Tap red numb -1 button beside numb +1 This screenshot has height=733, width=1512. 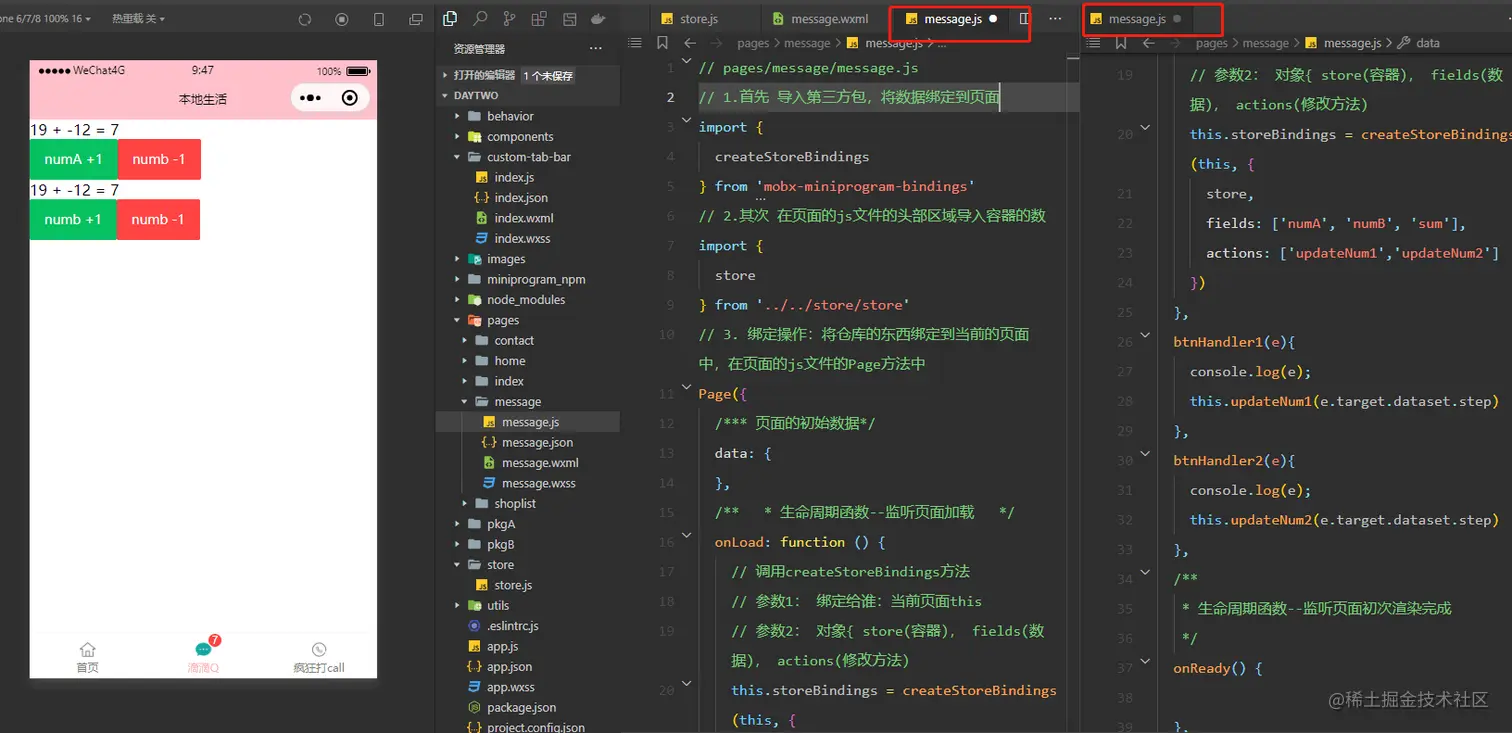(158, 219)
